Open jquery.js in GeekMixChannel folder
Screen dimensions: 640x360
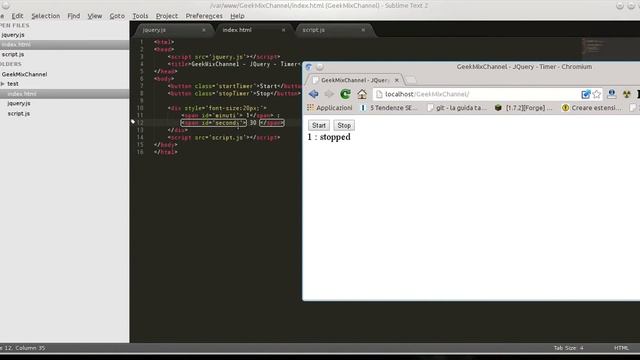(19, 104)
